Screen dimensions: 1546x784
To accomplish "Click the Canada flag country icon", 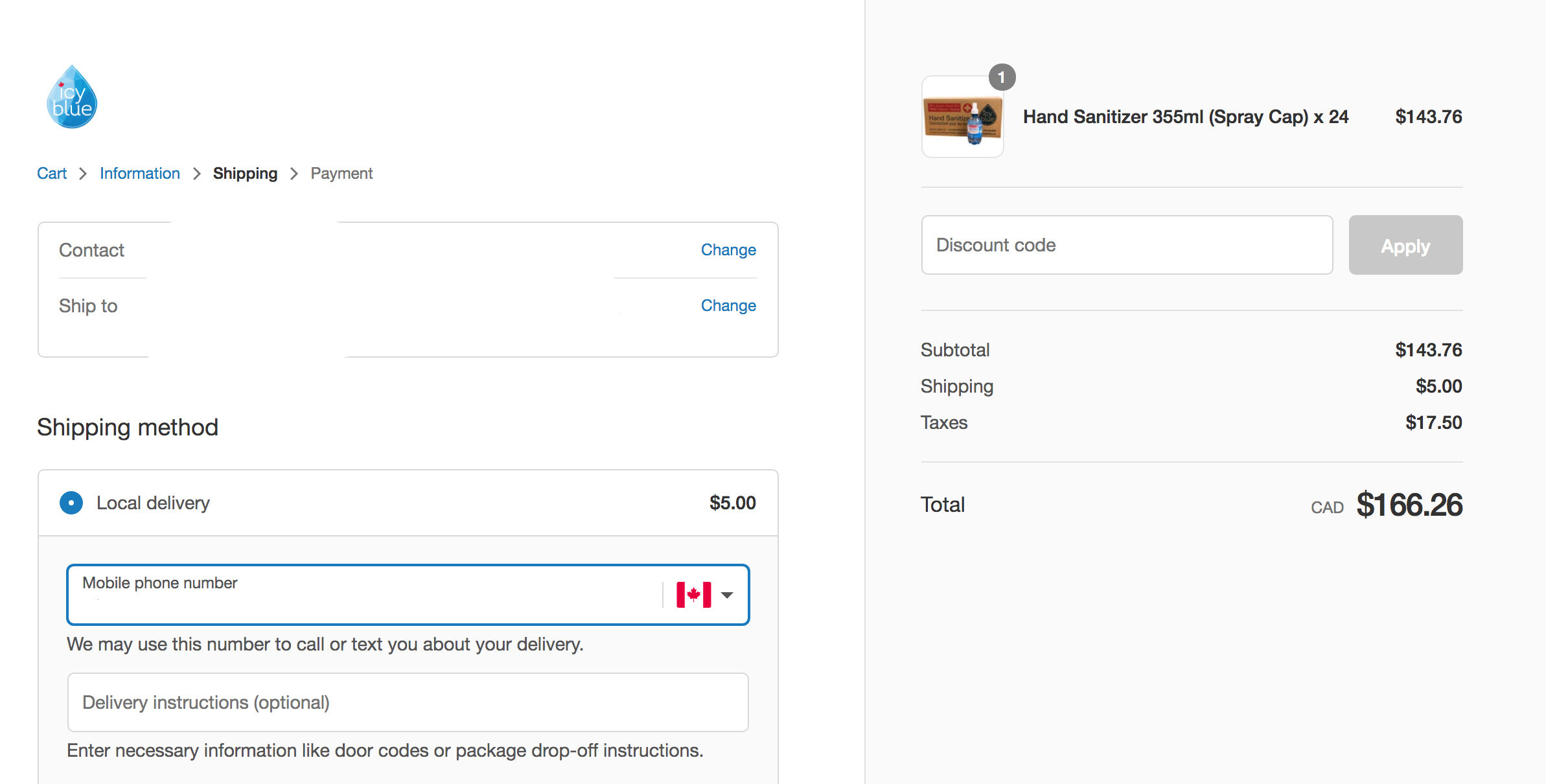I will click(x=693, y=595).
